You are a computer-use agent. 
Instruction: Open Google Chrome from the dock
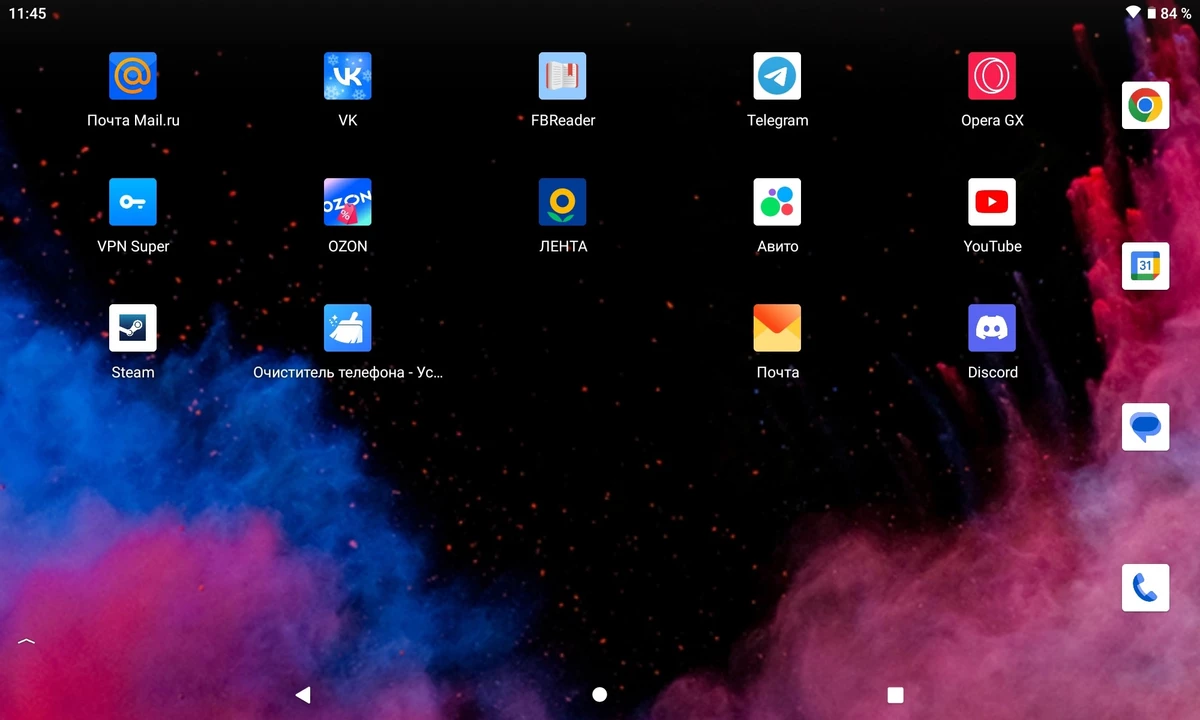(x=1146, y=106)
